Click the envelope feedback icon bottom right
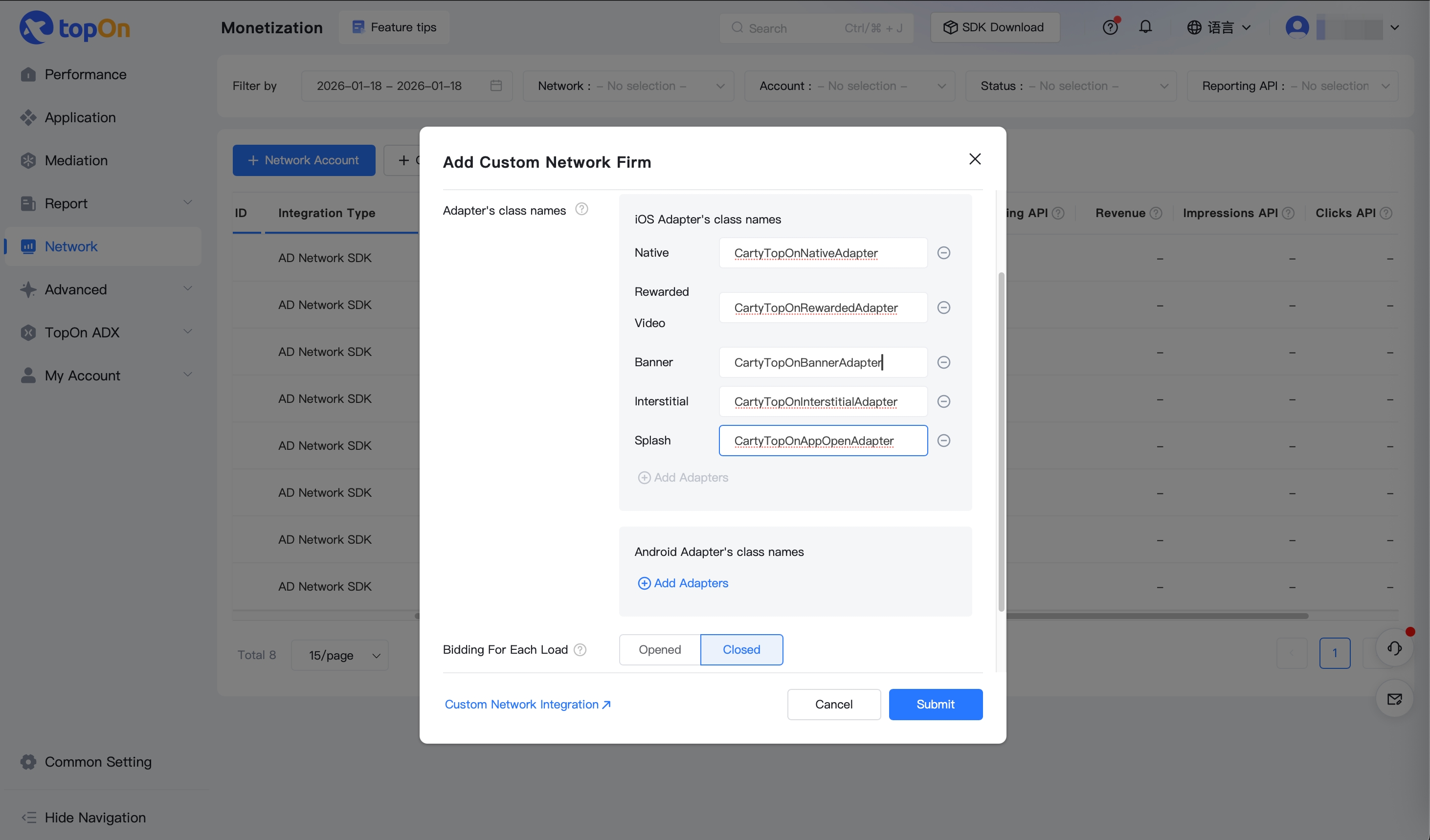 click(x=1395, y=699)
